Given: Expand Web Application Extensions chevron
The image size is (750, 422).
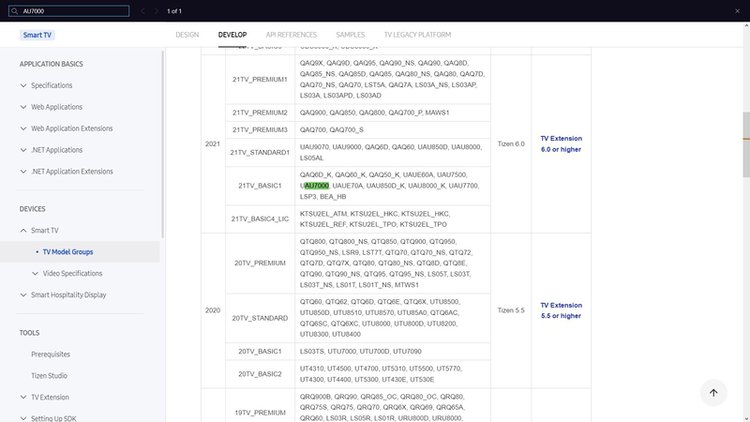Looking at the screenshot, I should tap(23, 129).
